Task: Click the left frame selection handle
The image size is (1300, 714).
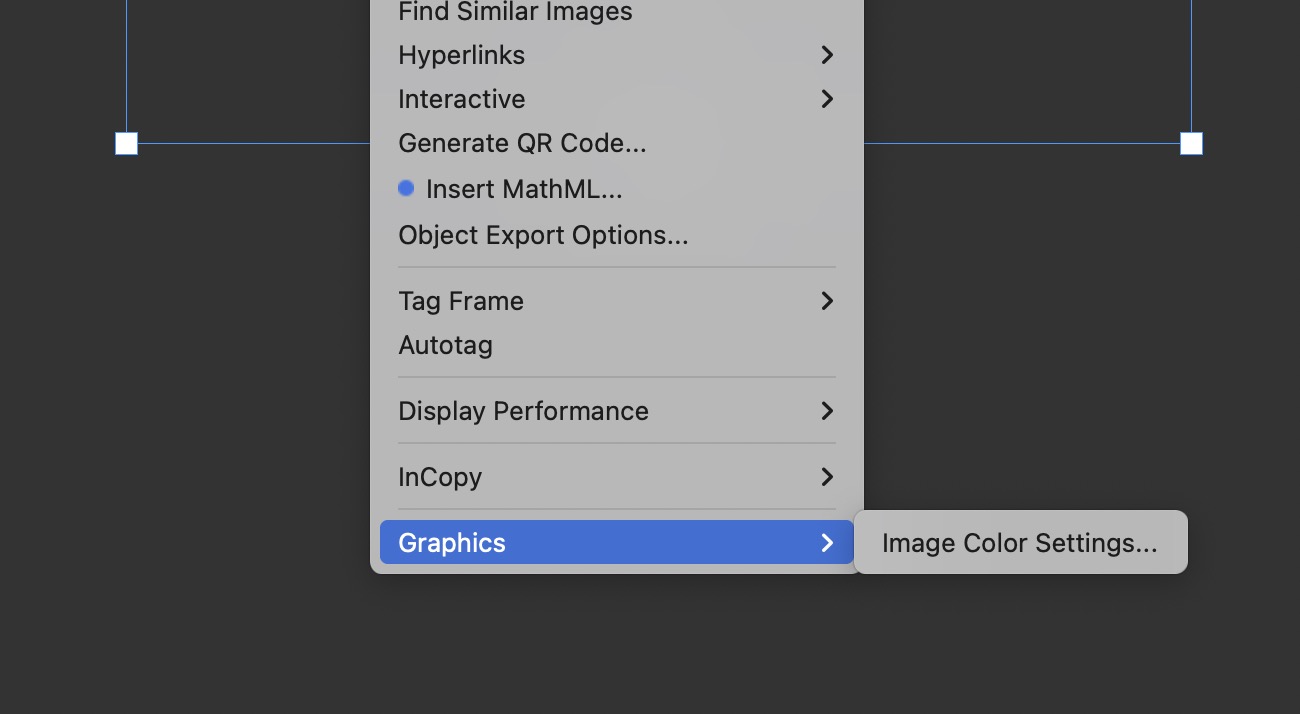Action: tap(126, 143)
